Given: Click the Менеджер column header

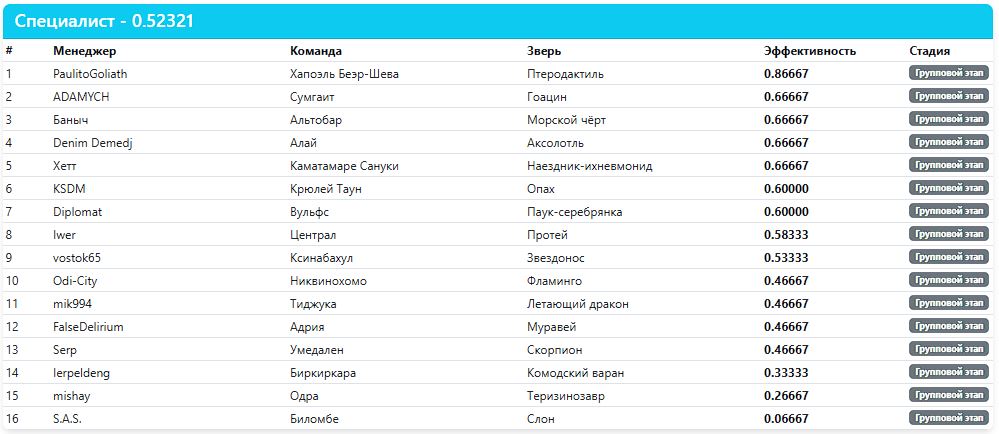Looking at the screenshot, I should tap(85, 51).
